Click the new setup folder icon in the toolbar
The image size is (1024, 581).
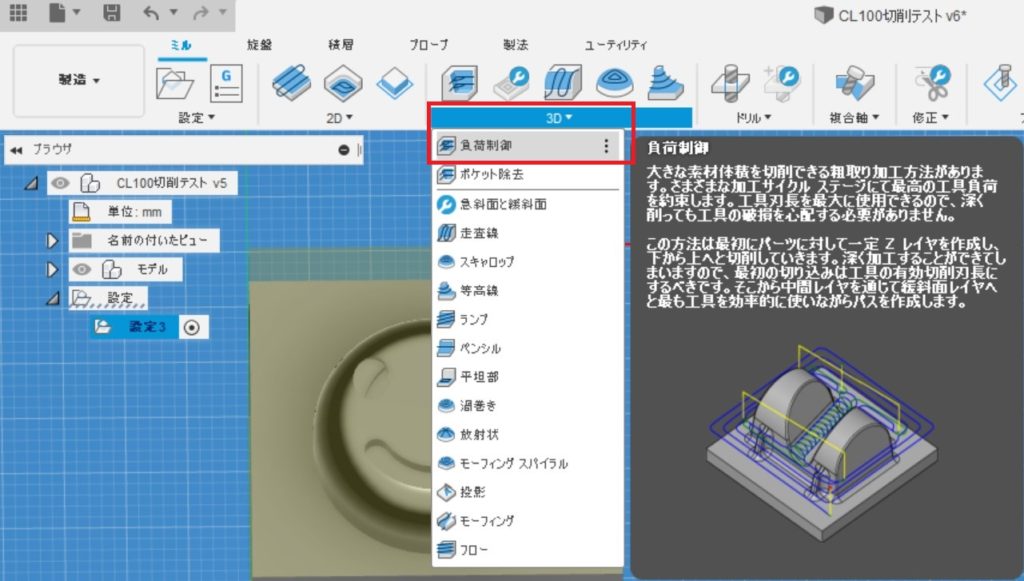pyautogui.click(x=175, y=83)
